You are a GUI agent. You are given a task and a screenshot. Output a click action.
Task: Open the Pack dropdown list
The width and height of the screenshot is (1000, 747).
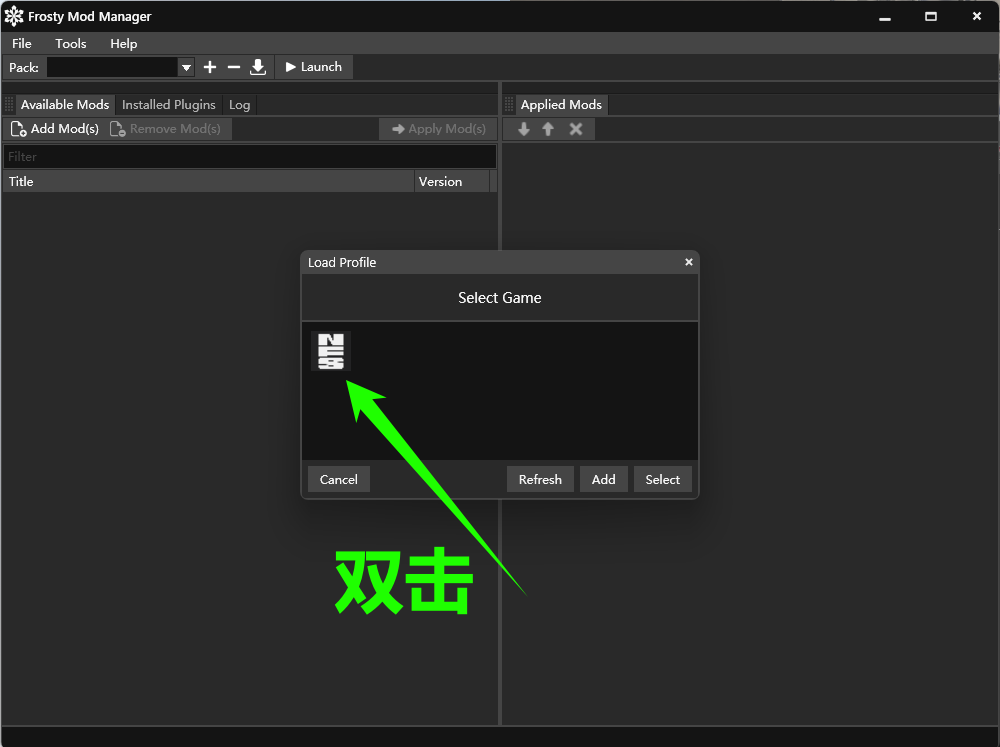tap(186, 67)
